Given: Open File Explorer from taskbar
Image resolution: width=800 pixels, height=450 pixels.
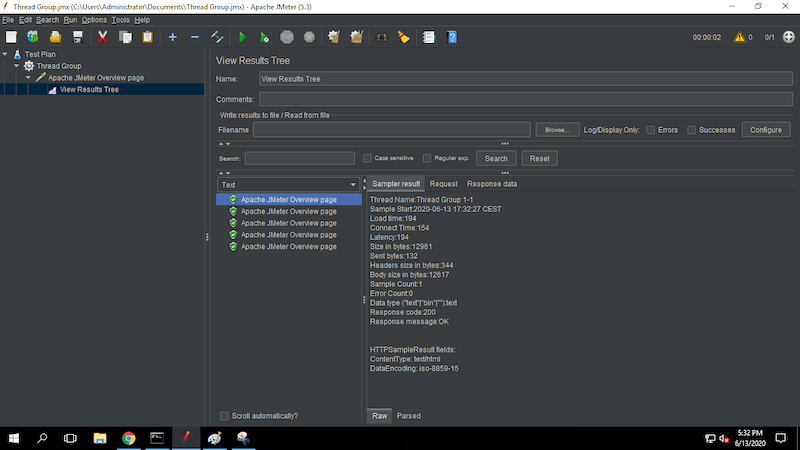Looking at the screenshot, I should coord(99,438).
